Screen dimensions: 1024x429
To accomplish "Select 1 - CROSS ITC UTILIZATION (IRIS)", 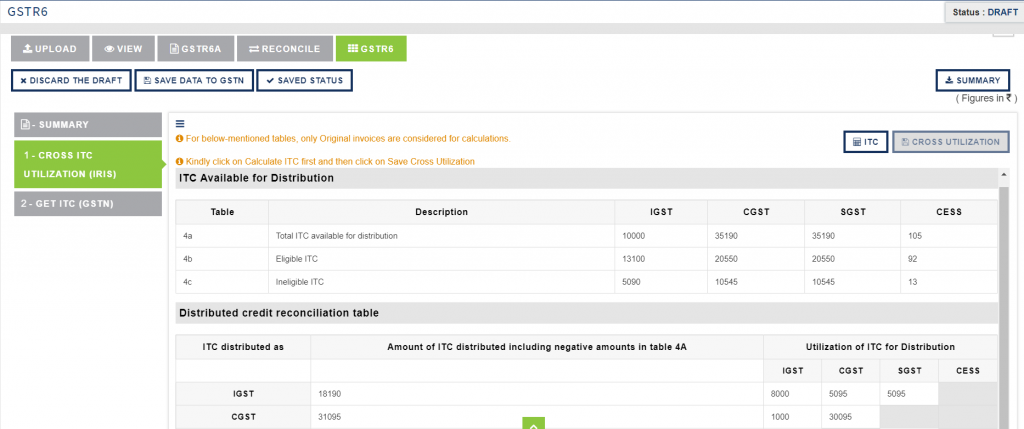I will click(x=88, y=165).
